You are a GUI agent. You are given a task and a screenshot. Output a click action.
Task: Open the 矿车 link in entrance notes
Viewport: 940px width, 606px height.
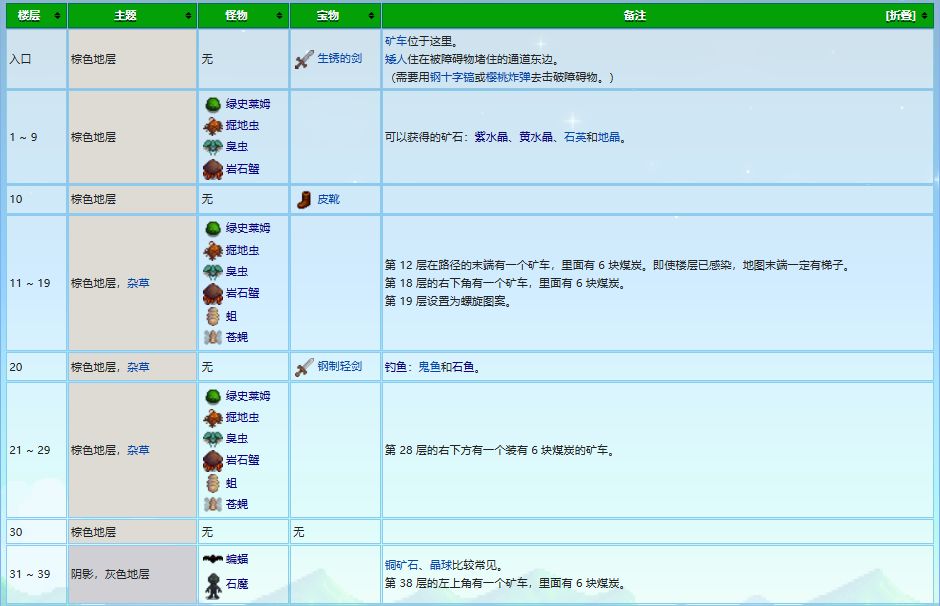click(396, 41)
